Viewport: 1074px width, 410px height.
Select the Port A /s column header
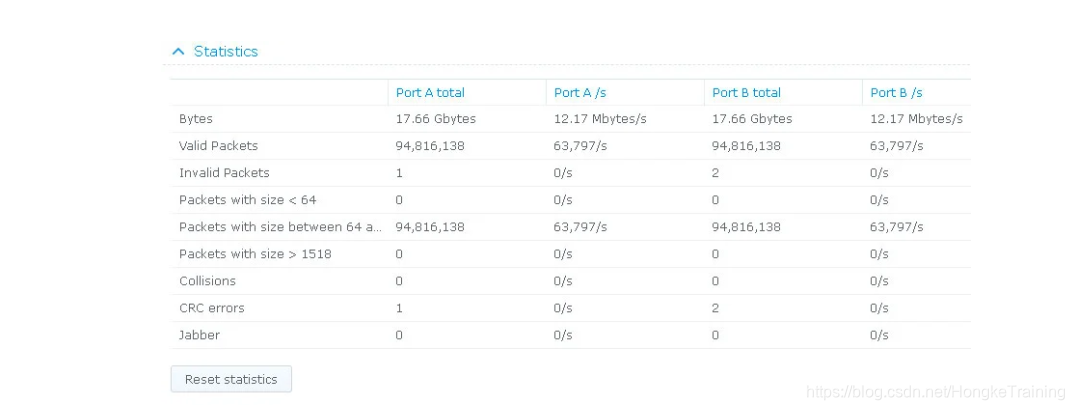coord(580,92)
